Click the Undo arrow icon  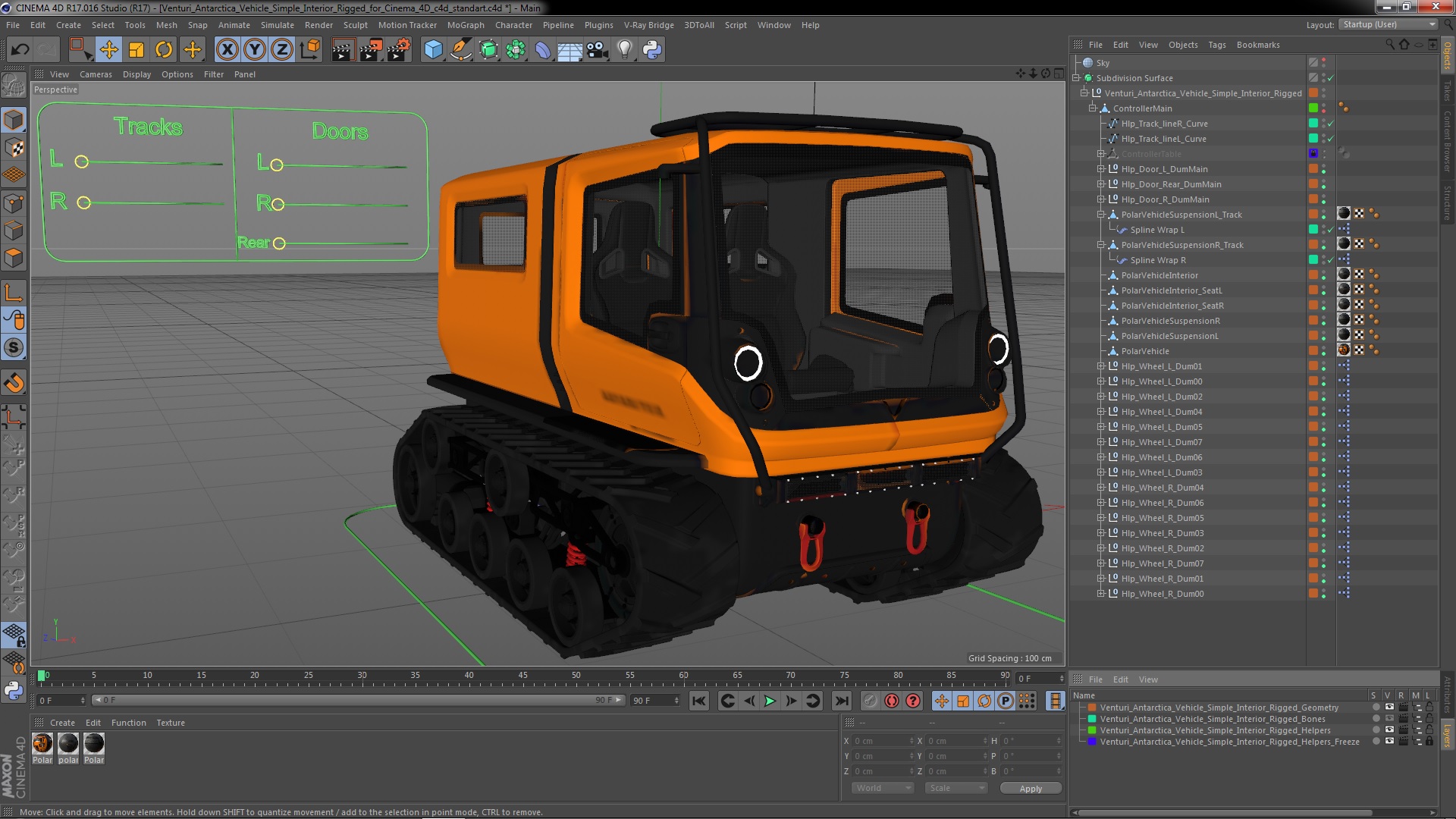pyautogui.click(x=20, y=50)
